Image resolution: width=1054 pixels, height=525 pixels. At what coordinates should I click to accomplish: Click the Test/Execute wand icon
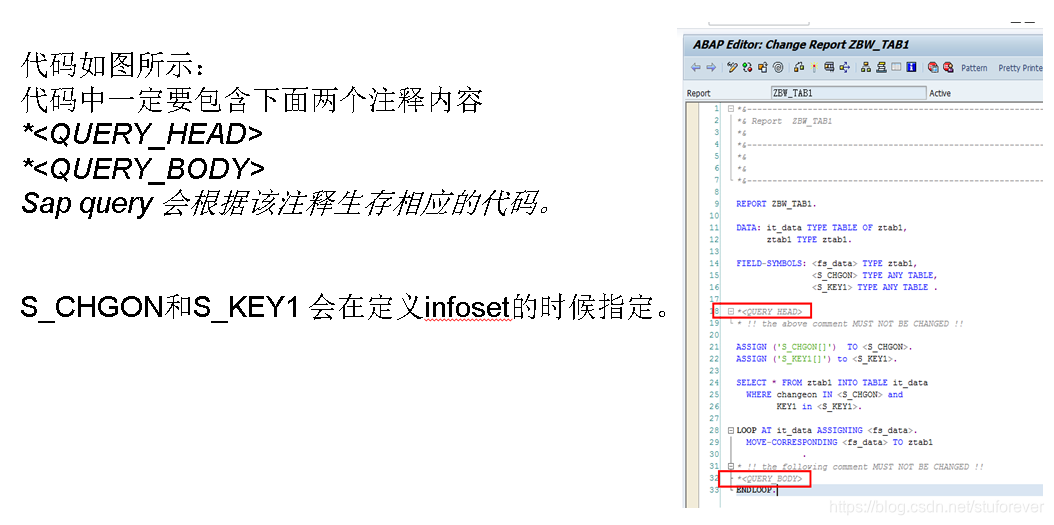coord(814,67)
